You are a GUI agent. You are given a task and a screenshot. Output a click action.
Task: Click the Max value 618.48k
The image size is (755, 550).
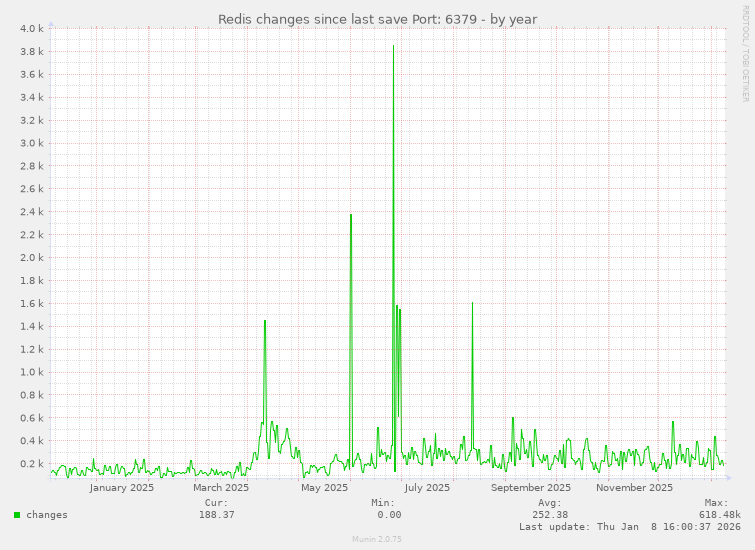(720, 515)
